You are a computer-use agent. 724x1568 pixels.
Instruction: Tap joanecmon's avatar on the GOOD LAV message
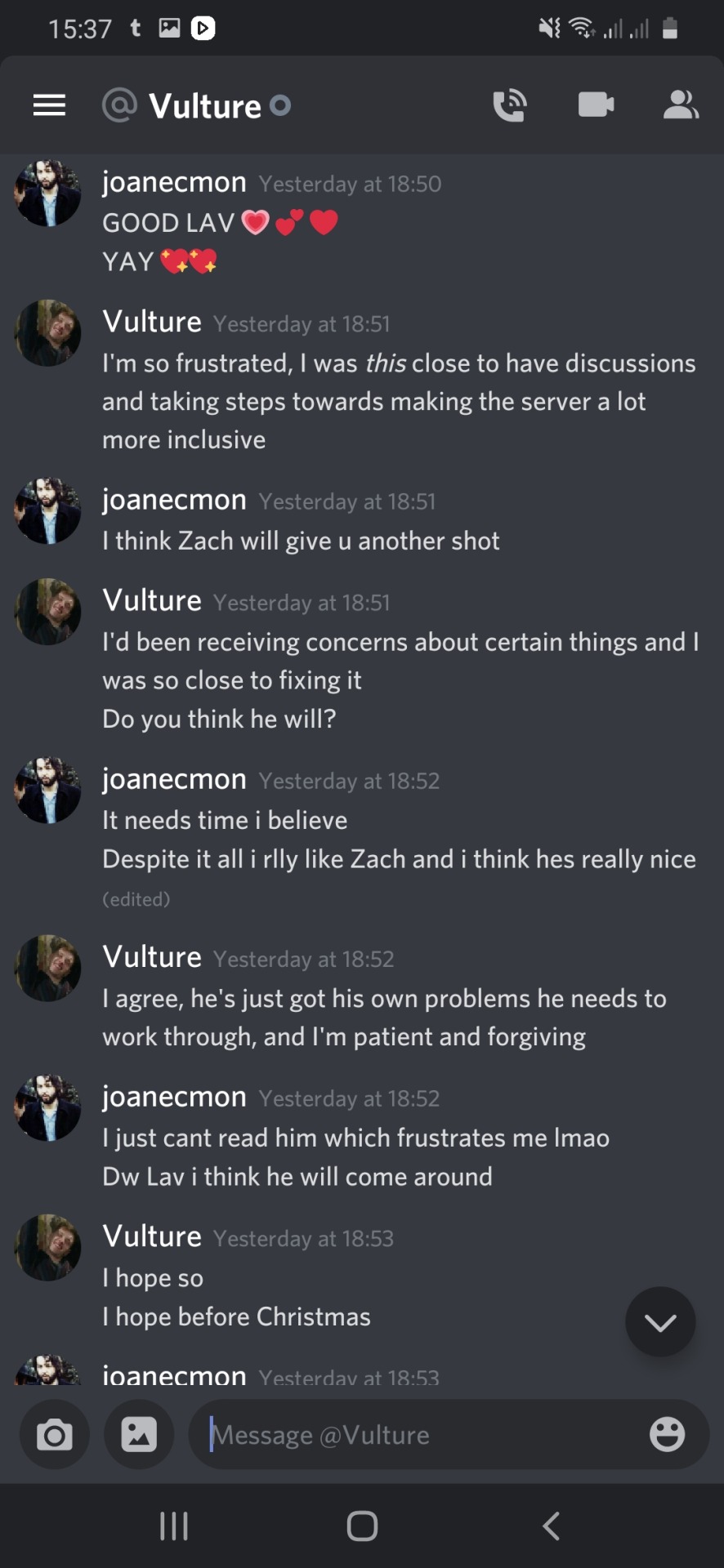tap(48, 194)
